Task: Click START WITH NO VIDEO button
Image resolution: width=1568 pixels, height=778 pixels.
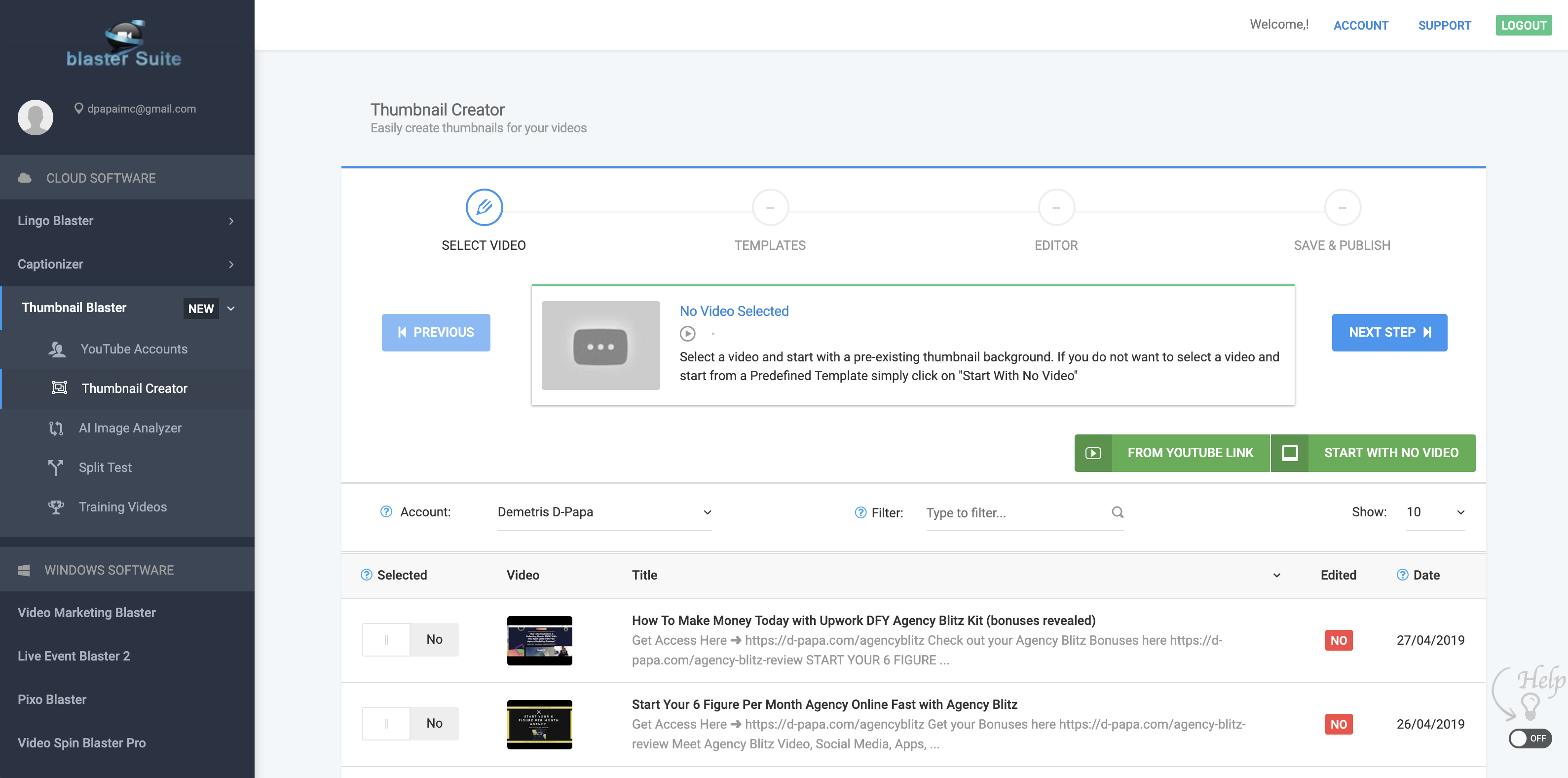Action: coord(1373,453)
